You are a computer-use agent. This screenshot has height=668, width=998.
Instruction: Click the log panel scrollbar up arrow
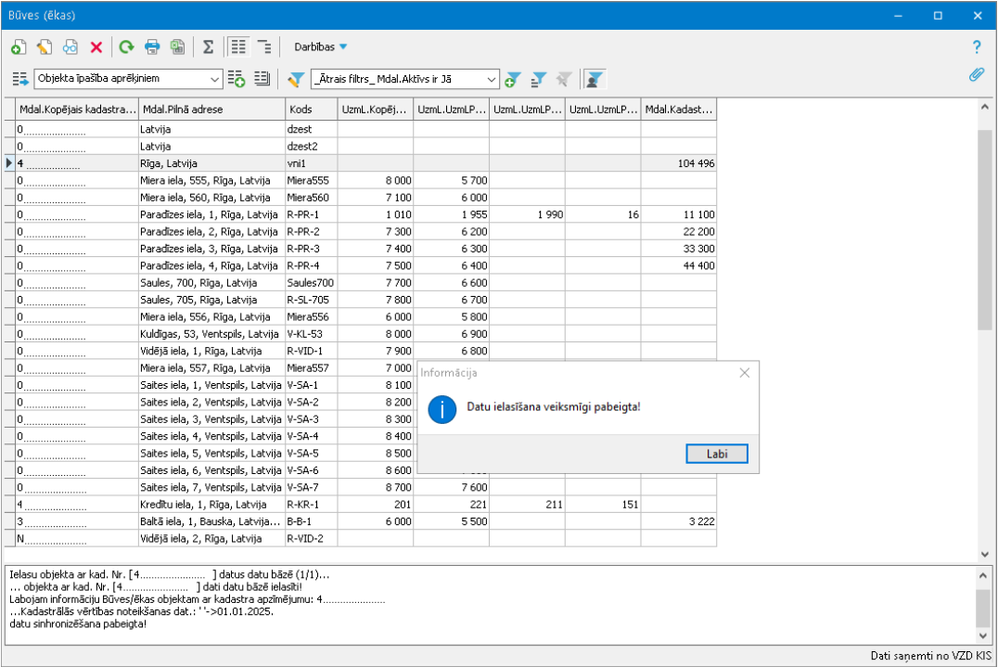point(983,576)
